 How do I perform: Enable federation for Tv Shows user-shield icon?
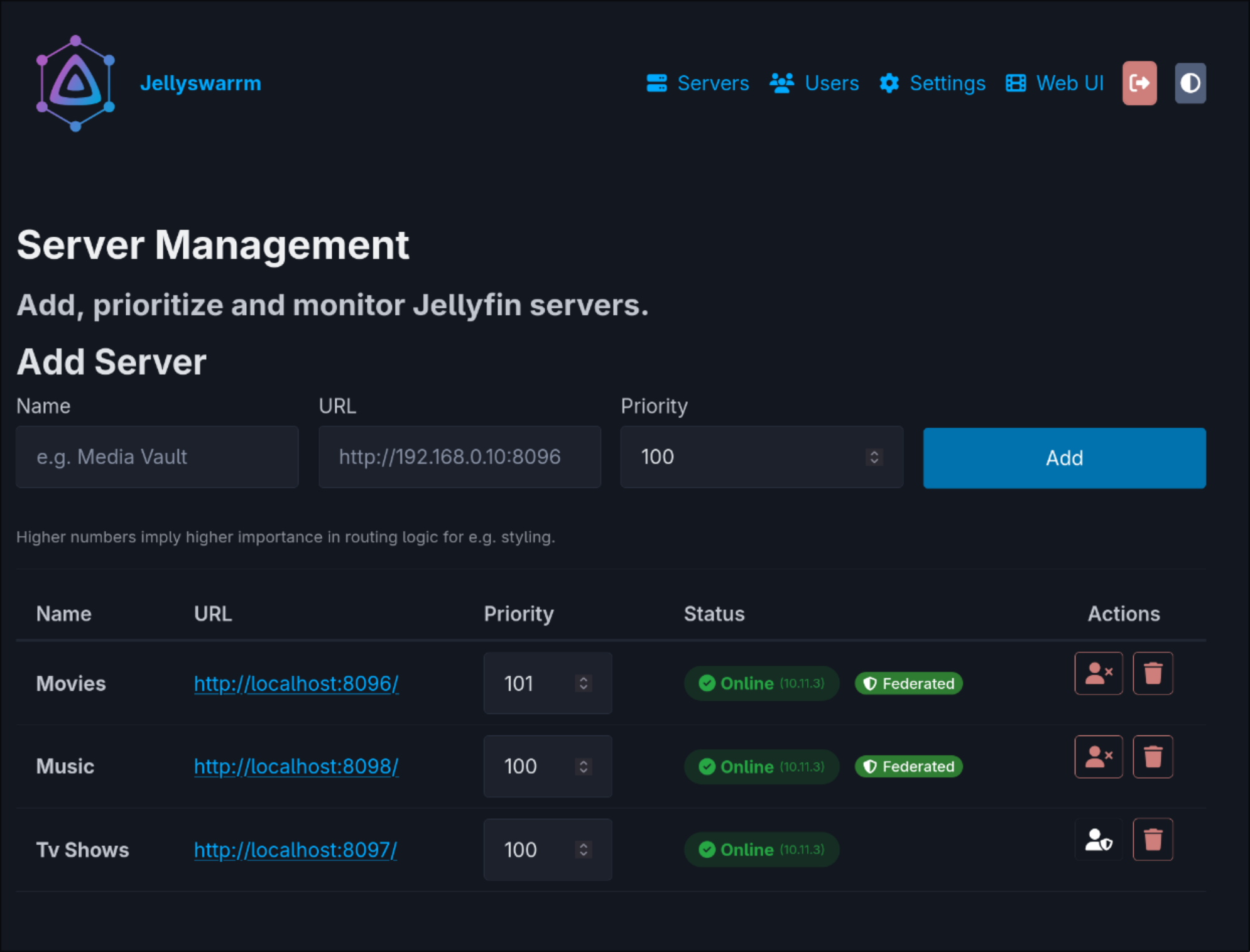[1098, 839]
